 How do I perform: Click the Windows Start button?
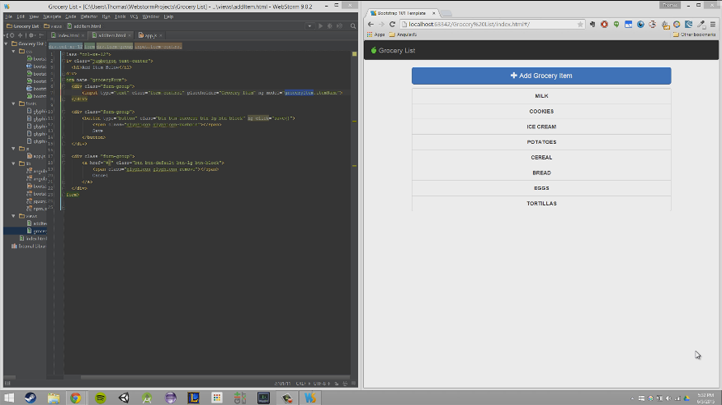tap(8, 397)
